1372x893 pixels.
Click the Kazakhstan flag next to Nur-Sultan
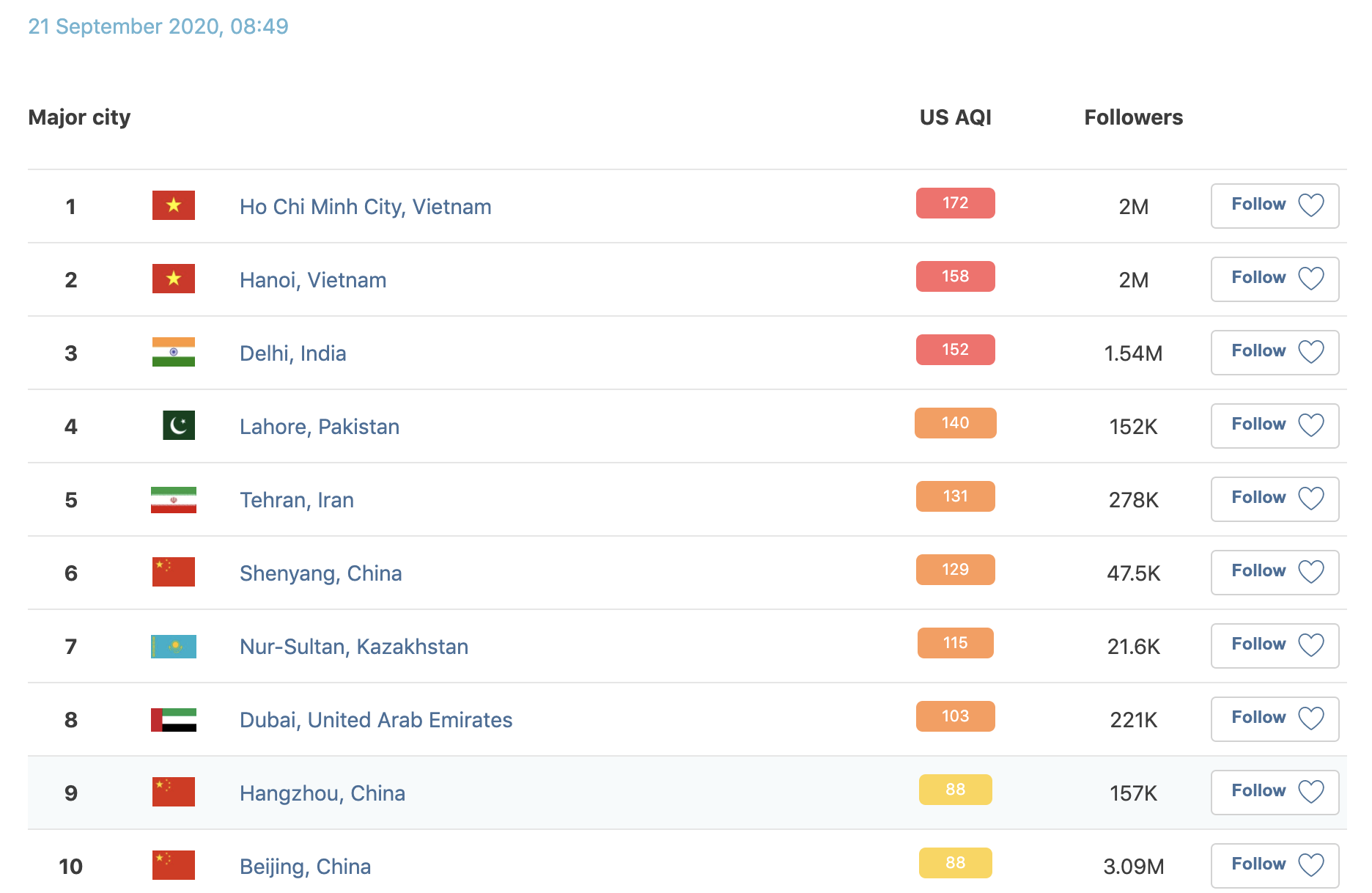[174, 647]
